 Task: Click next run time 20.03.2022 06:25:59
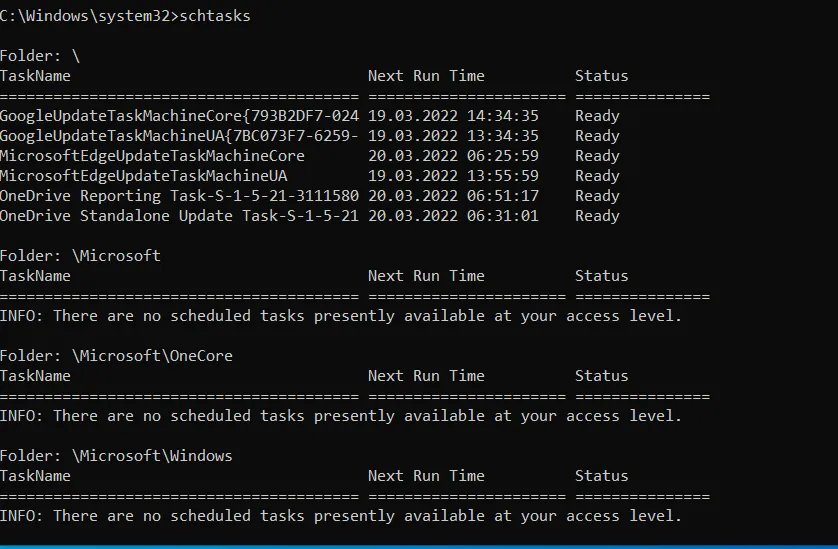(453, 156)
